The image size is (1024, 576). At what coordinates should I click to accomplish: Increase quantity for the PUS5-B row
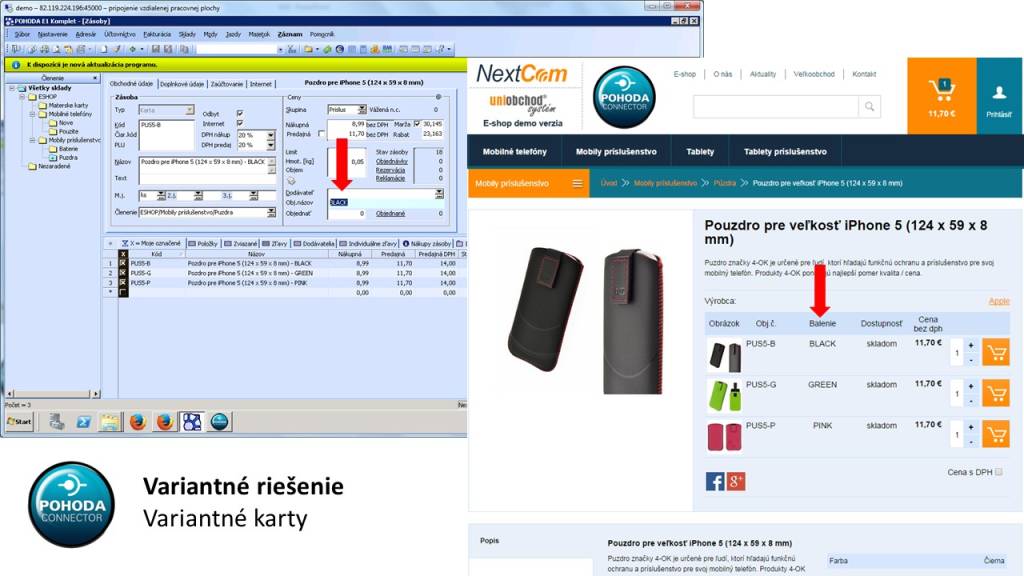pyautogui.click(x=971, y=345)
